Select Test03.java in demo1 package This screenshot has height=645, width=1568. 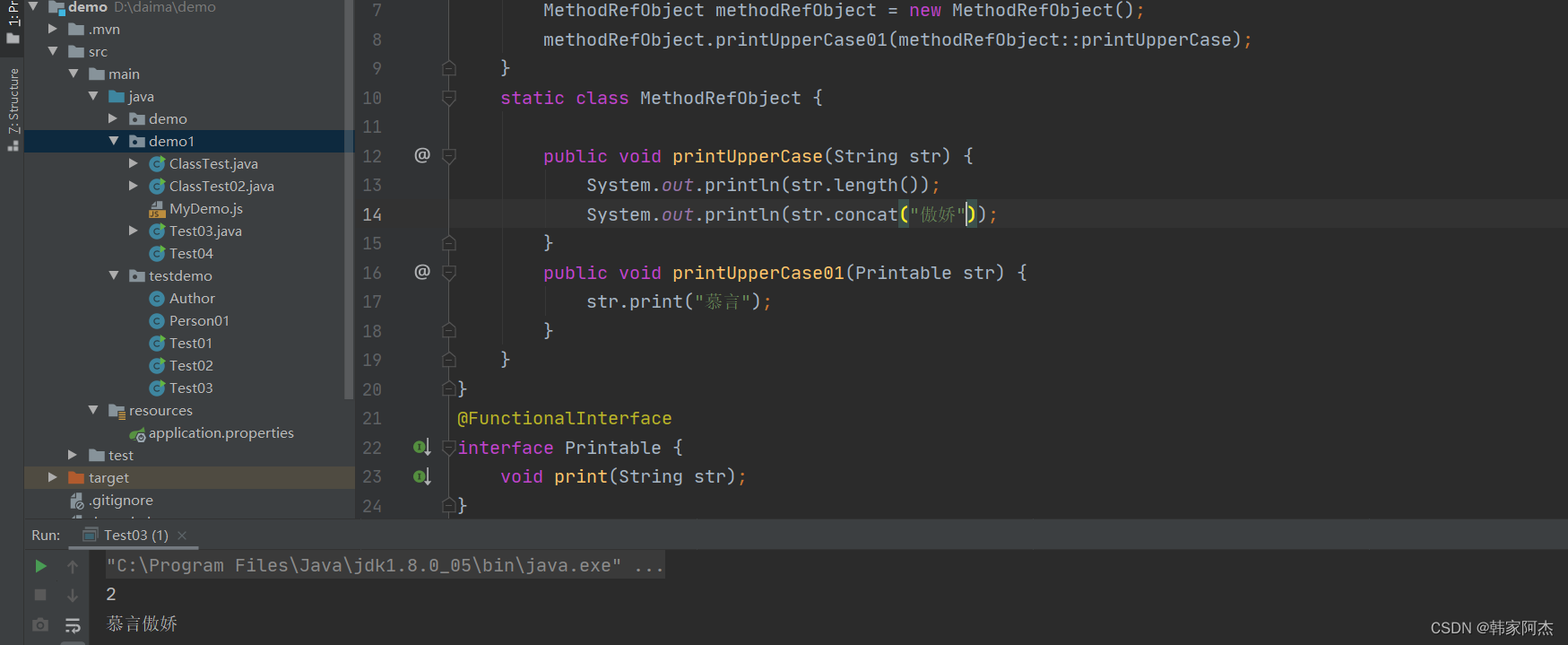coord(205,231)
